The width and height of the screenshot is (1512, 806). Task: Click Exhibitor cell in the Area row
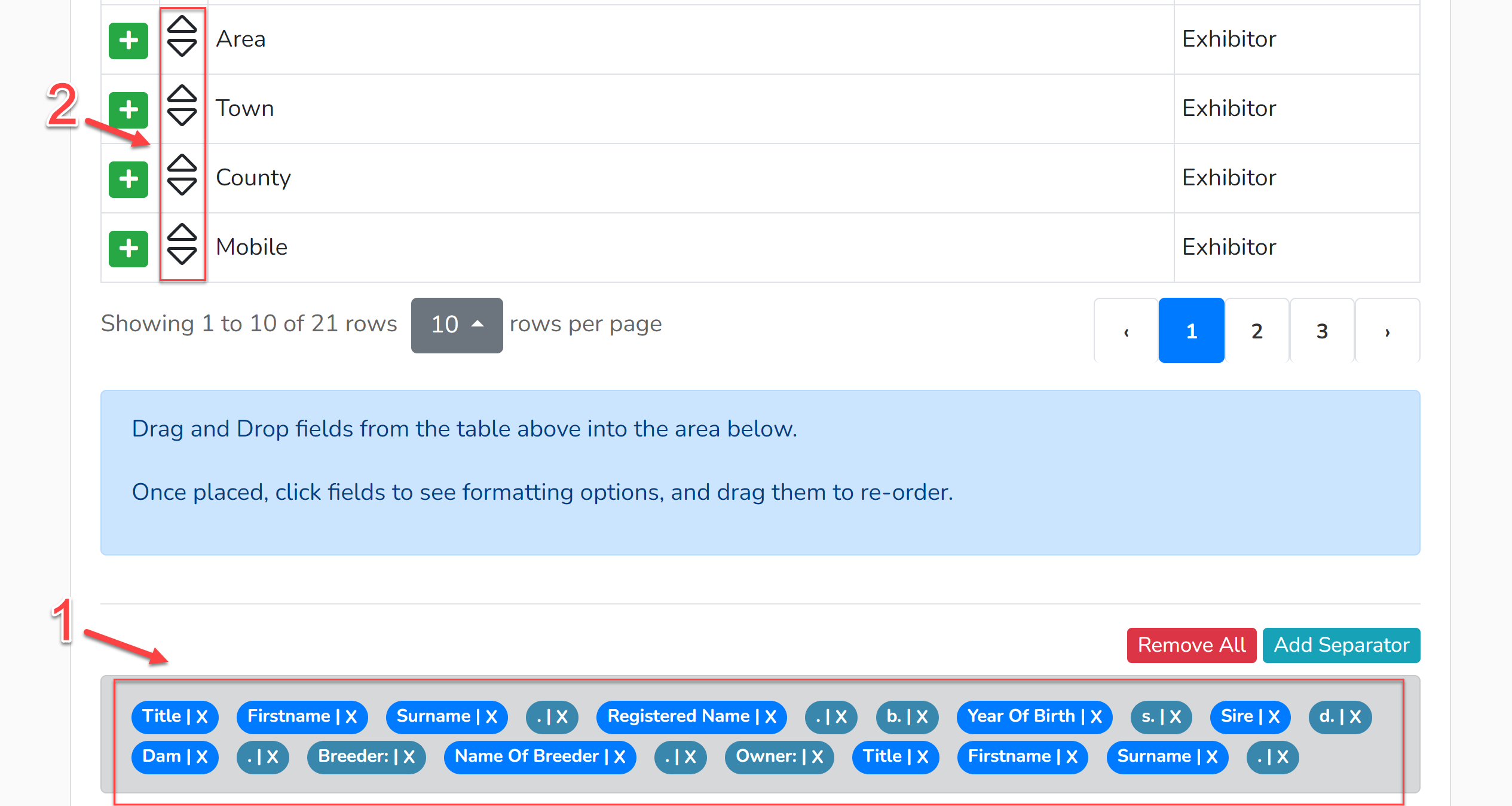click(x=1297, y=39)
